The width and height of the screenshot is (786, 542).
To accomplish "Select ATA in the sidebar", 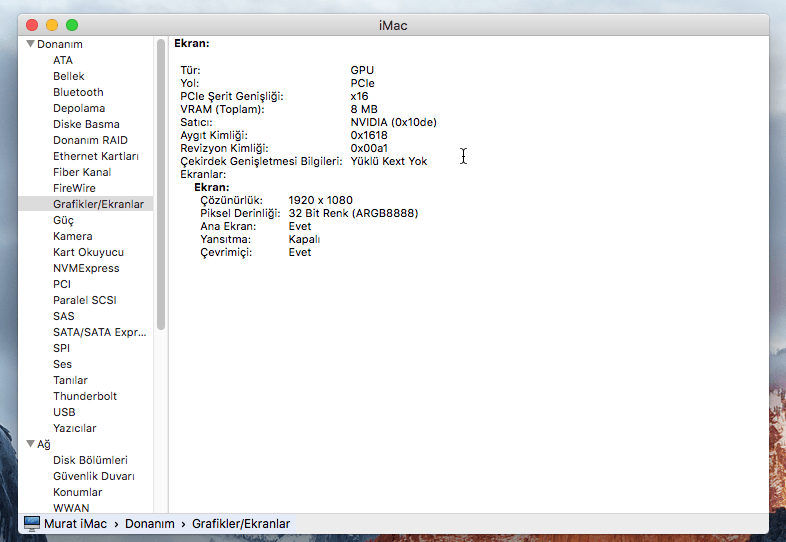I will [63, 60].
